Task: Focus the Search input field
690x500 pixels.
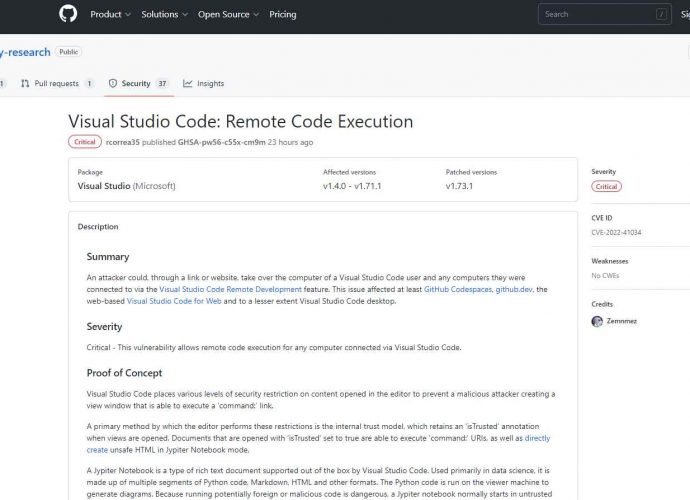Action: 604,14
